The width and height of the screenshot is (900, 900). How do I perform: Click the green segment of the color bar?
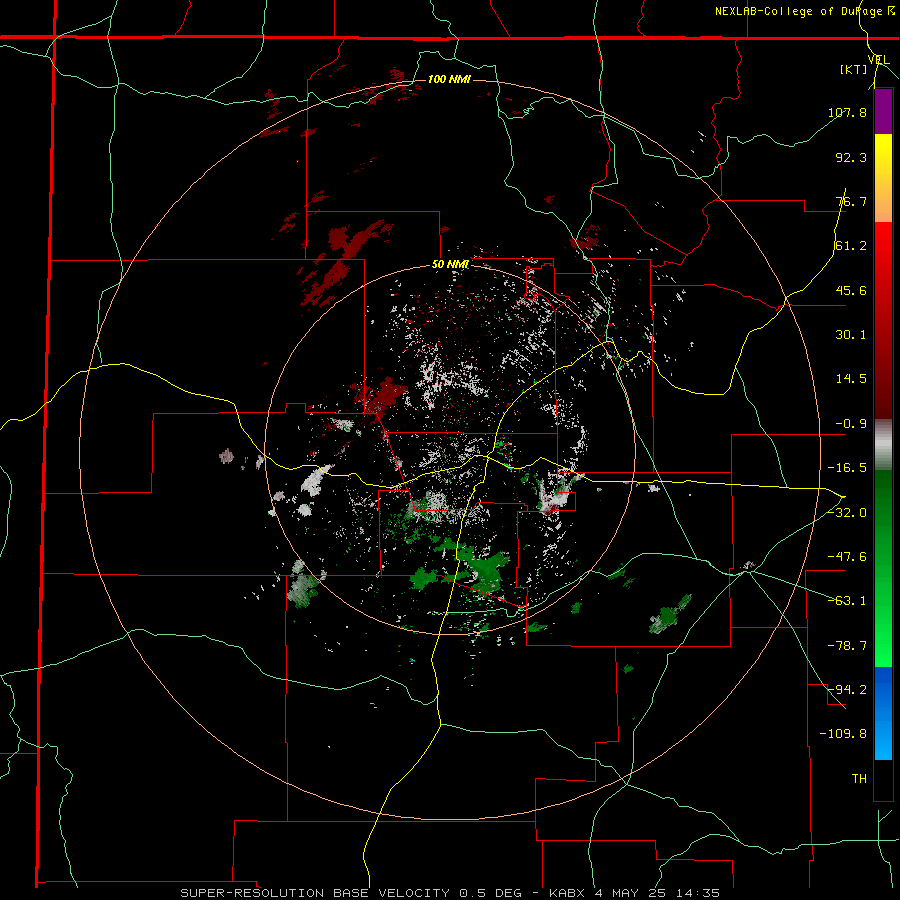(883, 568)
